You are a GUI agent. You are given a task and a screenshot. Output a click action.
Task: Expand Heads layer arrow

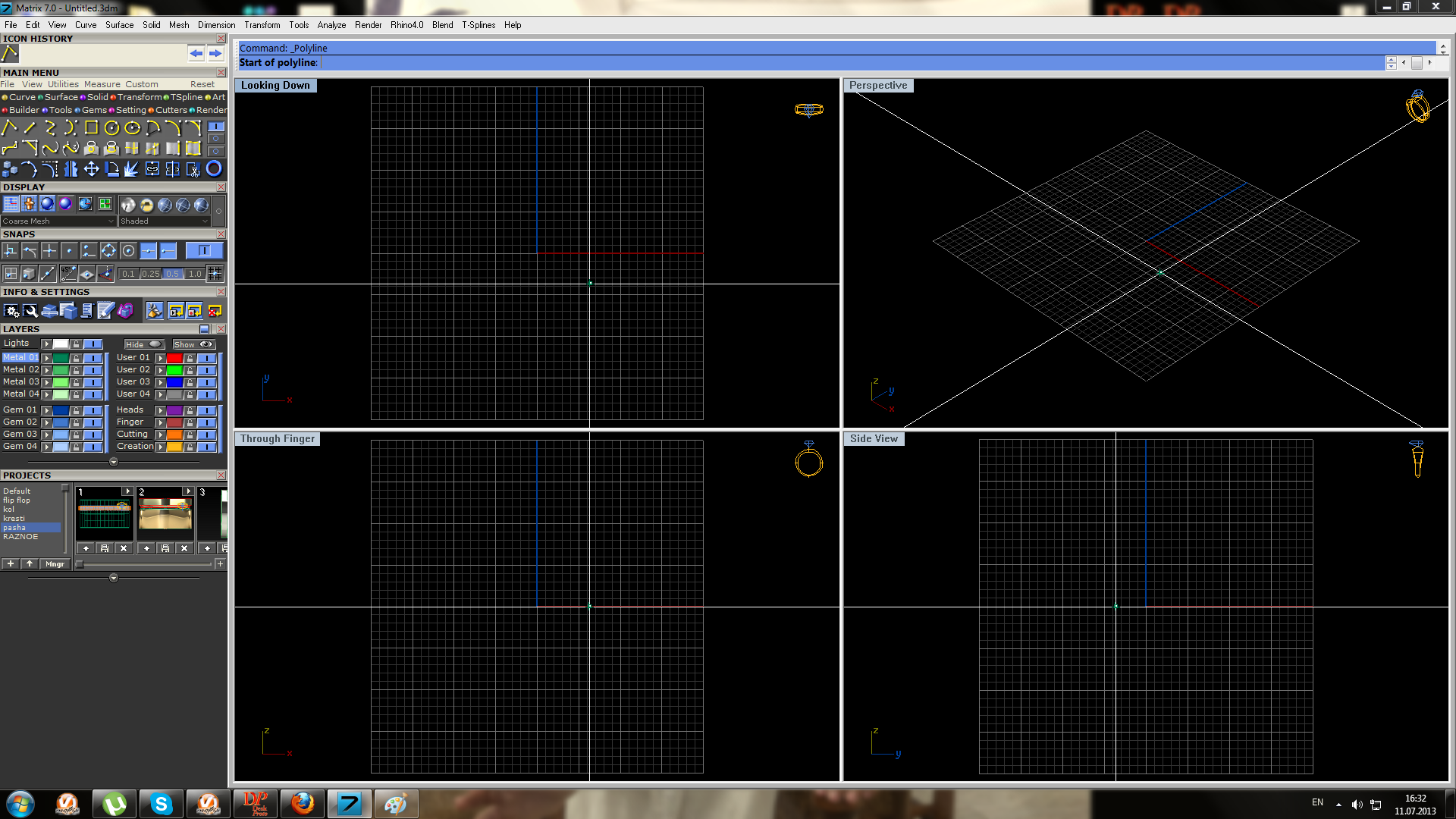(x=160, y=410)
